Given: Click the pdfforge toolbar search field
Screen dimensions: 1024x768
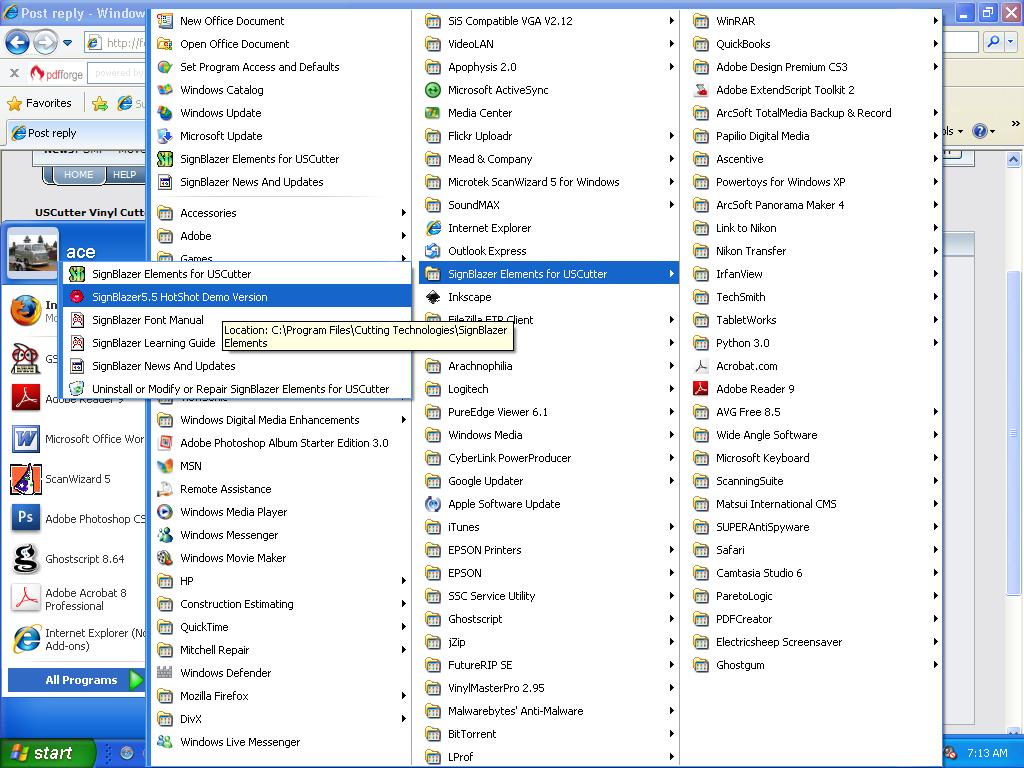Looking at the screenshot, I should click(x=118, y=73).
